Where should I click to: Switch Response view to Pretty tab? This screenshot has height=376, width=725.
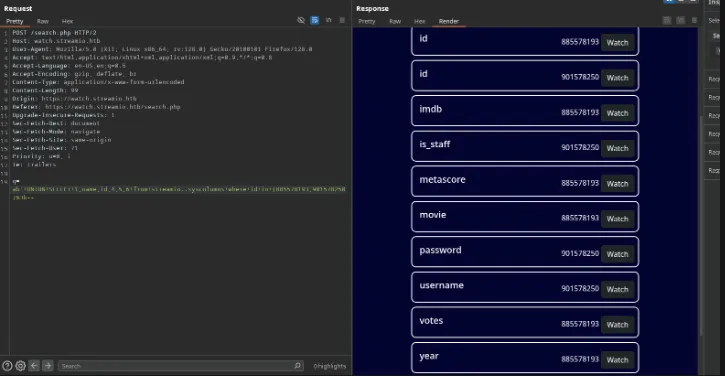(x=367, y=21)
